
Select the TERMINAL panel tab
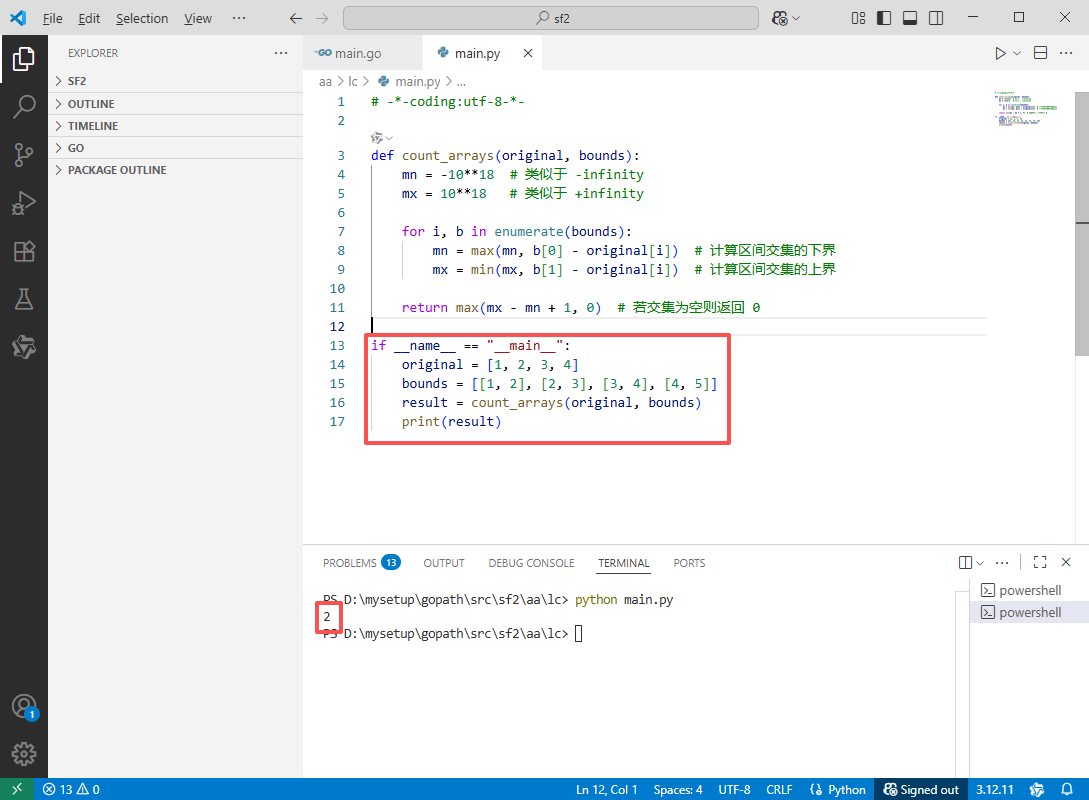pyautogui.click(x=624, y=562)
